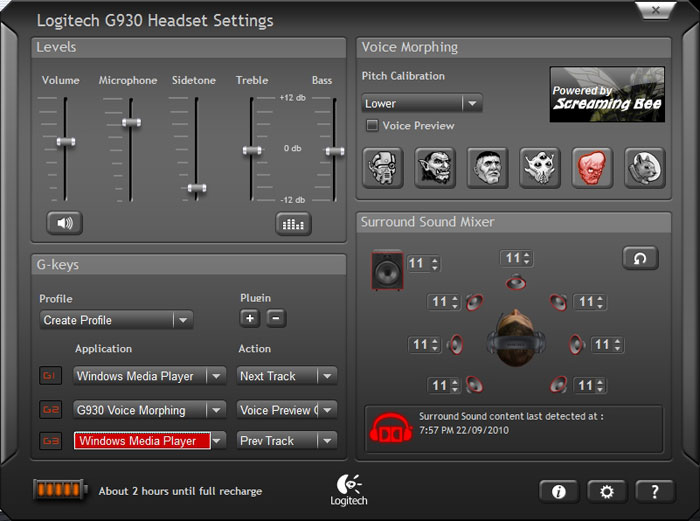The width and height of the screenshot is (700, 521).
Task: Open the Pitch Calibration Lower dropdown
Action: 422,104
